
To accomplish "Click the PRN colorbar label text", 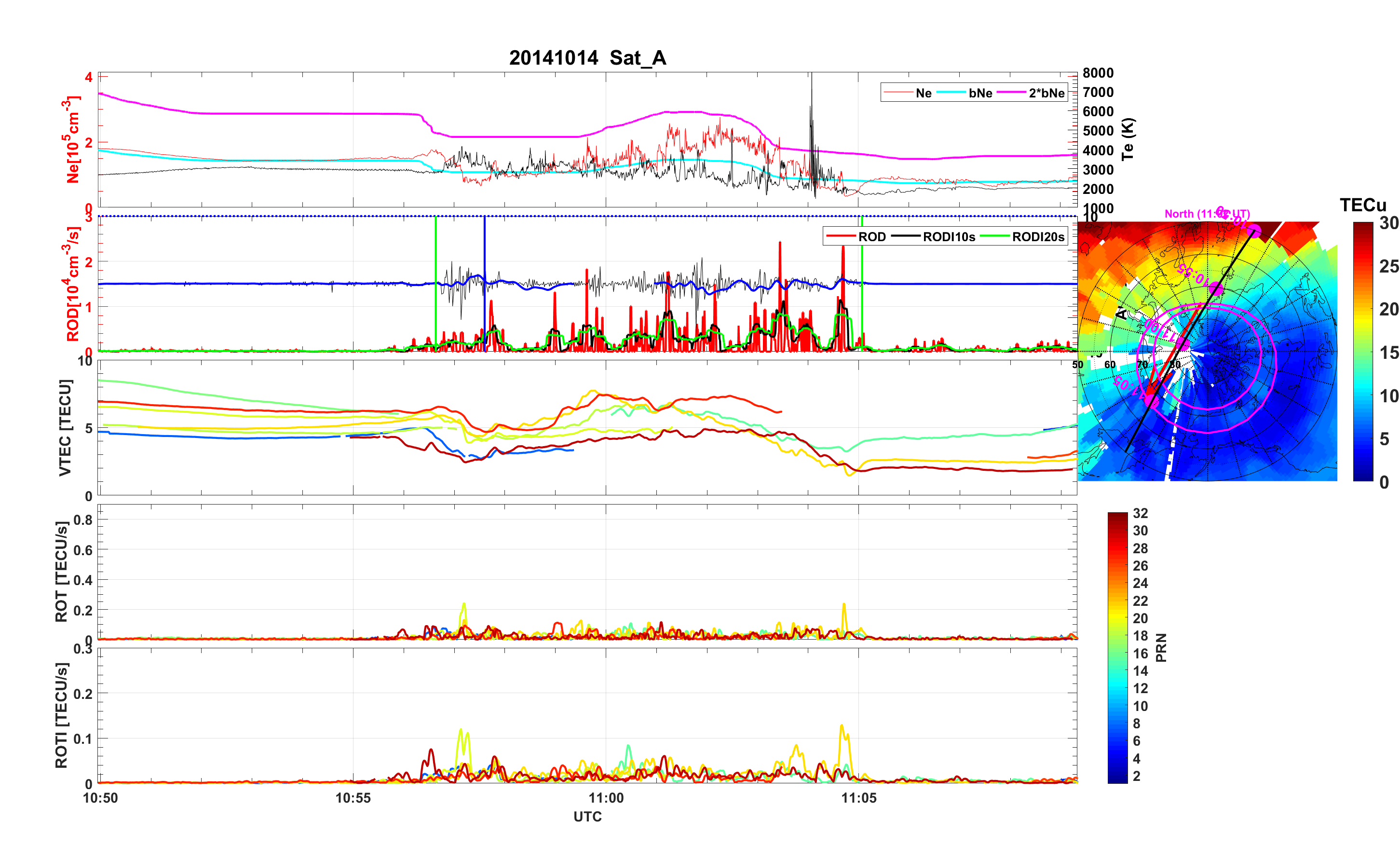I will point(1161,647).
